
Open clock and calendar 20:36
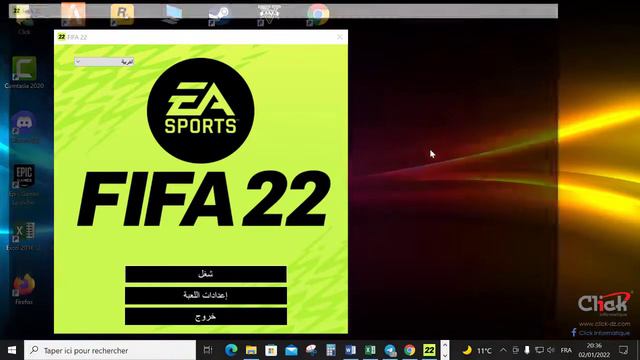(x=594, y=350)
